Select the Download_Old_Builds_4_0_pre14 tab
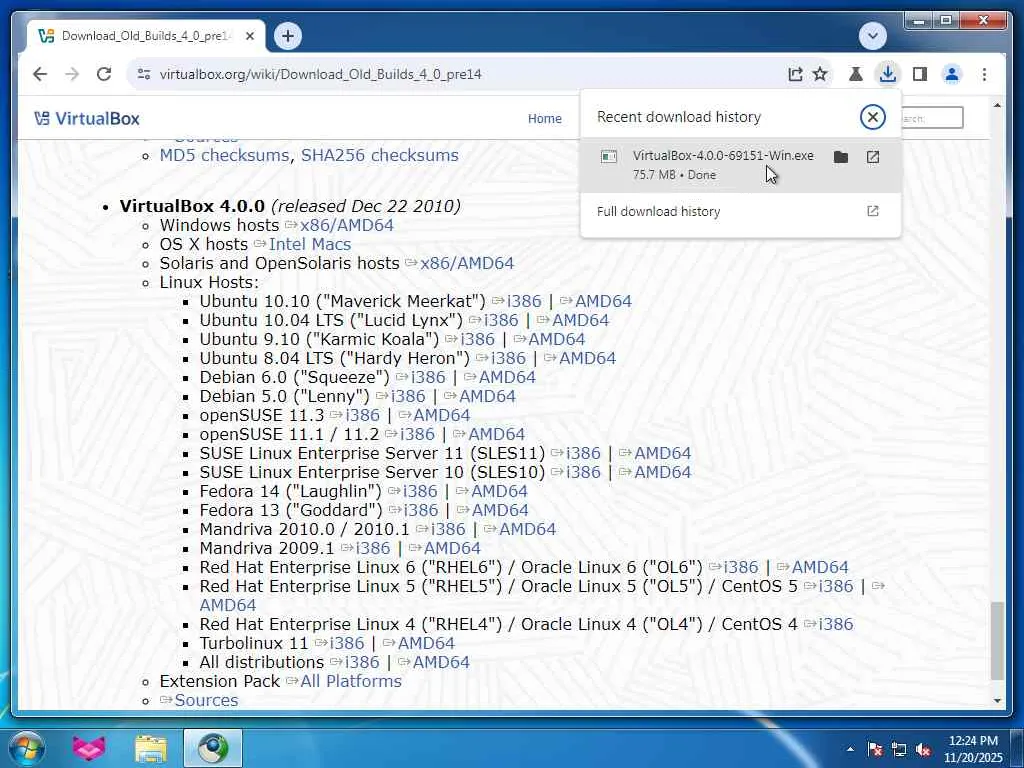 (146, 36)
